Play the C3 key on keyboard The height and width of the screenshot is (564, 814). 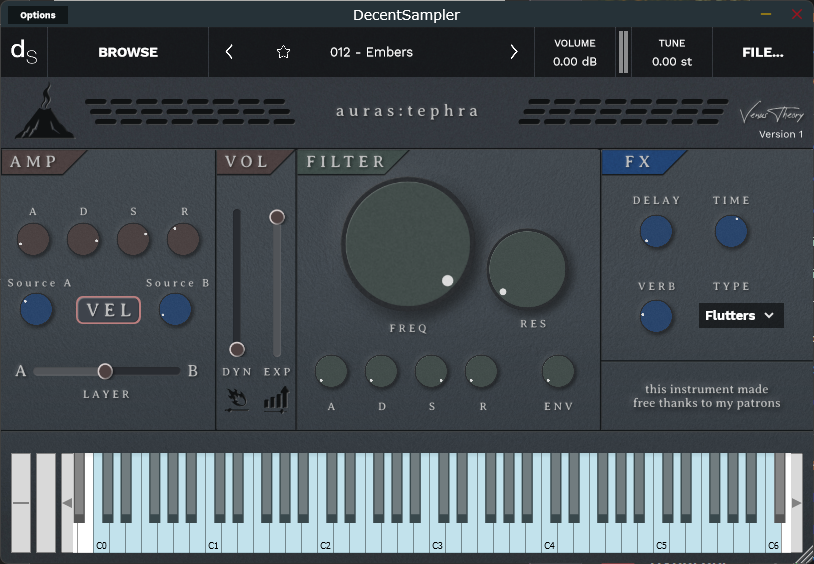437,538
